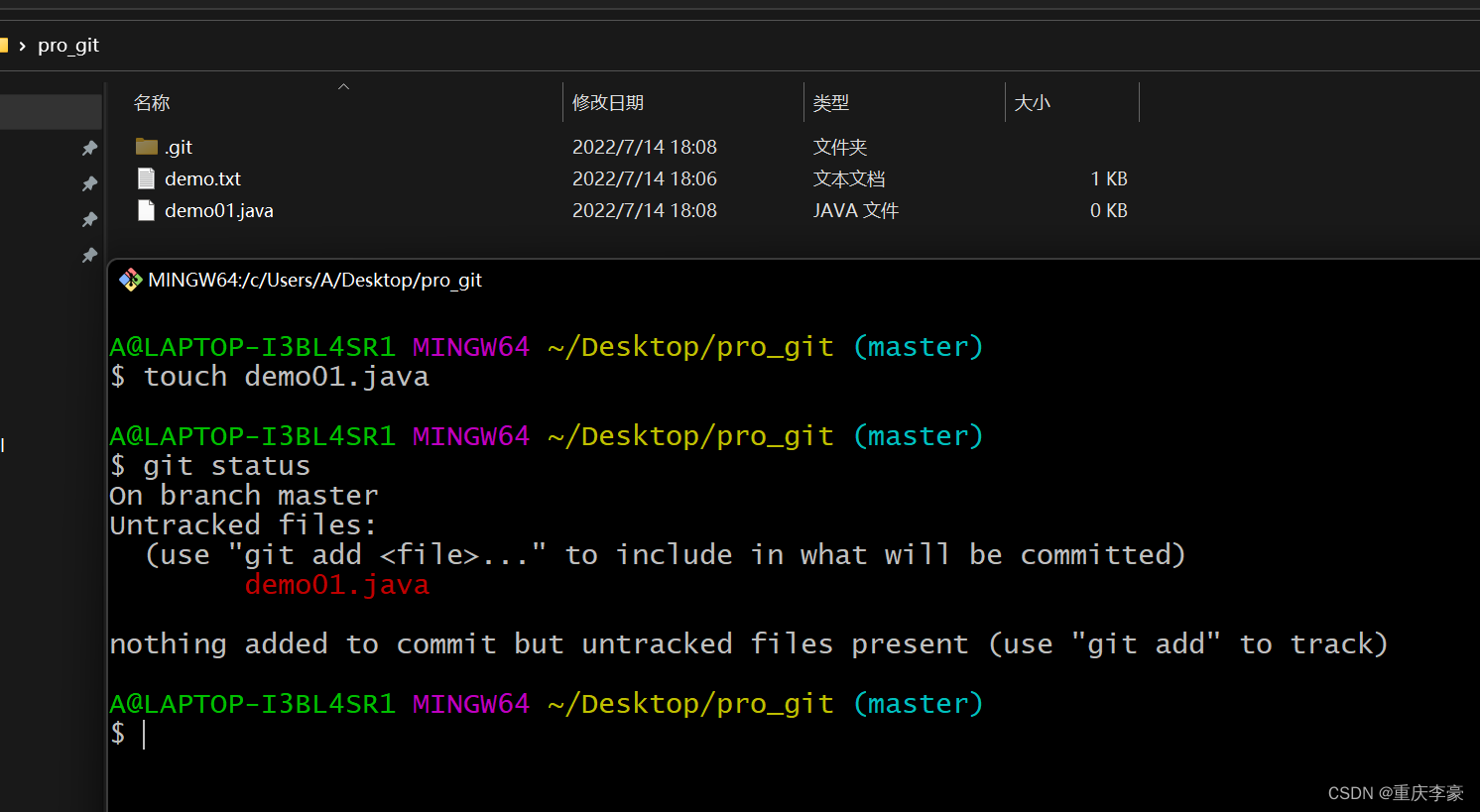Sort files by 类型 column header
The width and height of the screenshot is (1480, 812).
pos(830,102)
